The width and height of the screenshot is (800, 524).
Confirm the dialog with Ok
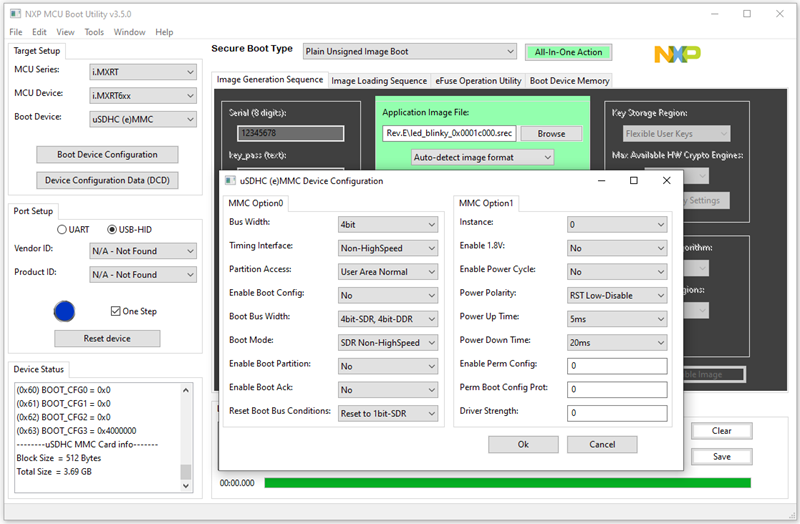[x=523, y=444]
